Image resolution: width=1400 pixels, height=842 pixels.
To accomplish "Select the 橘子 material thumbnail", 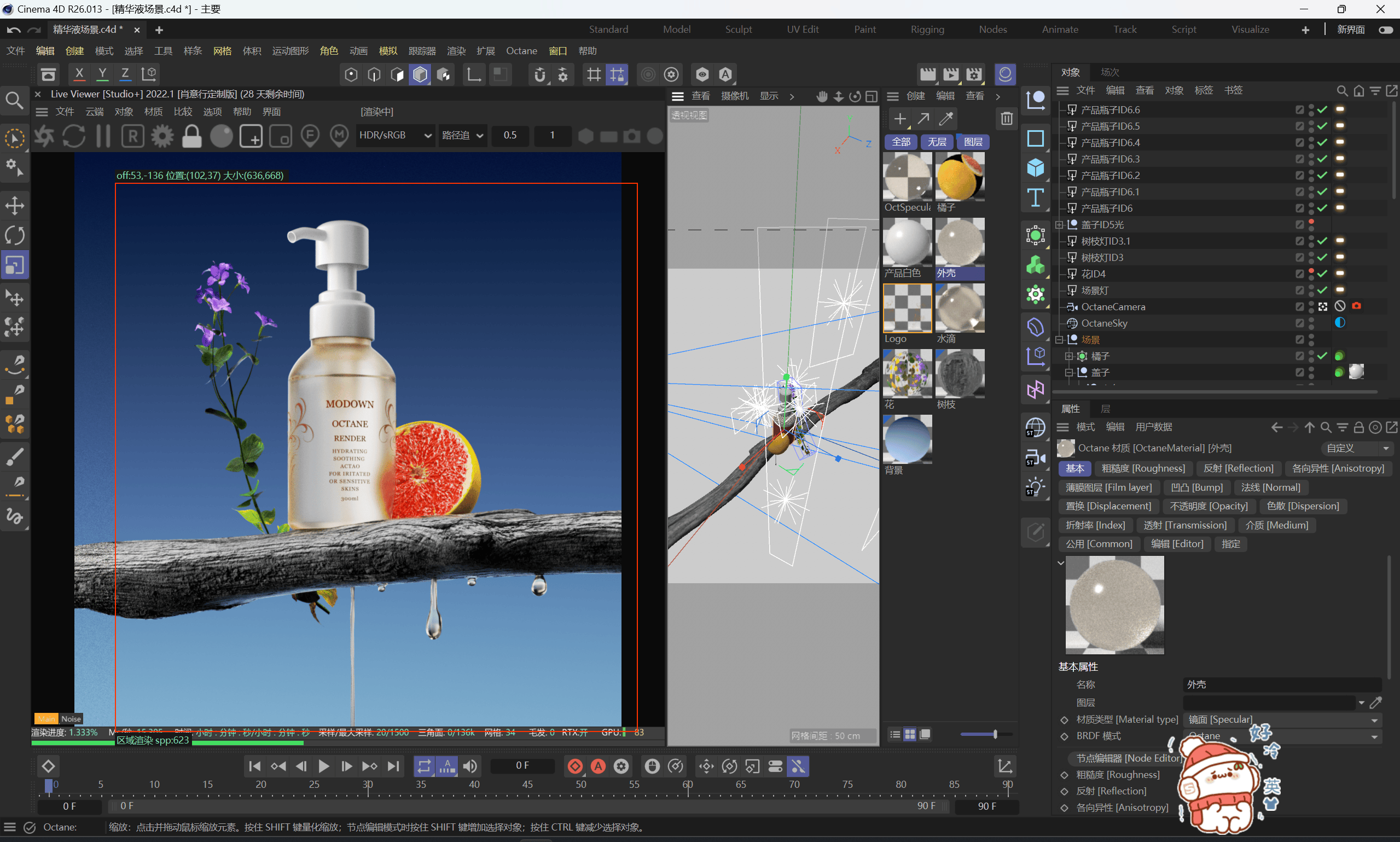I will (959, 177).
